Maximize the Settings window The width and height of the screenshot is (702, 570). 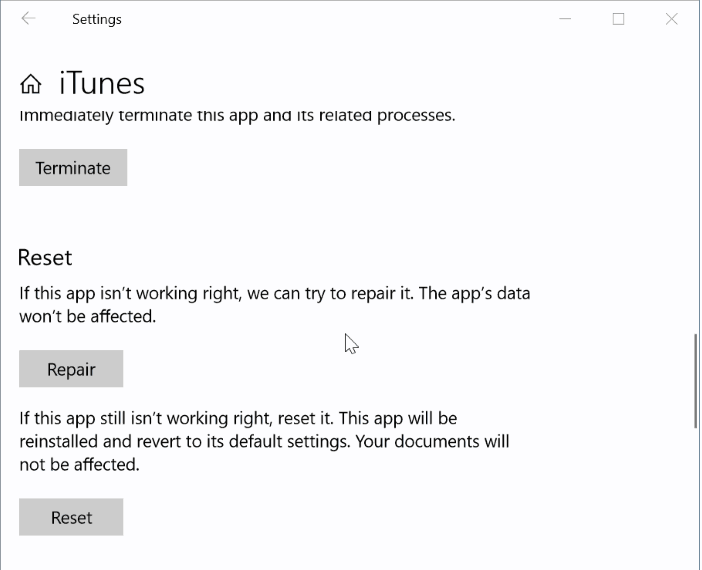[618, 19]
